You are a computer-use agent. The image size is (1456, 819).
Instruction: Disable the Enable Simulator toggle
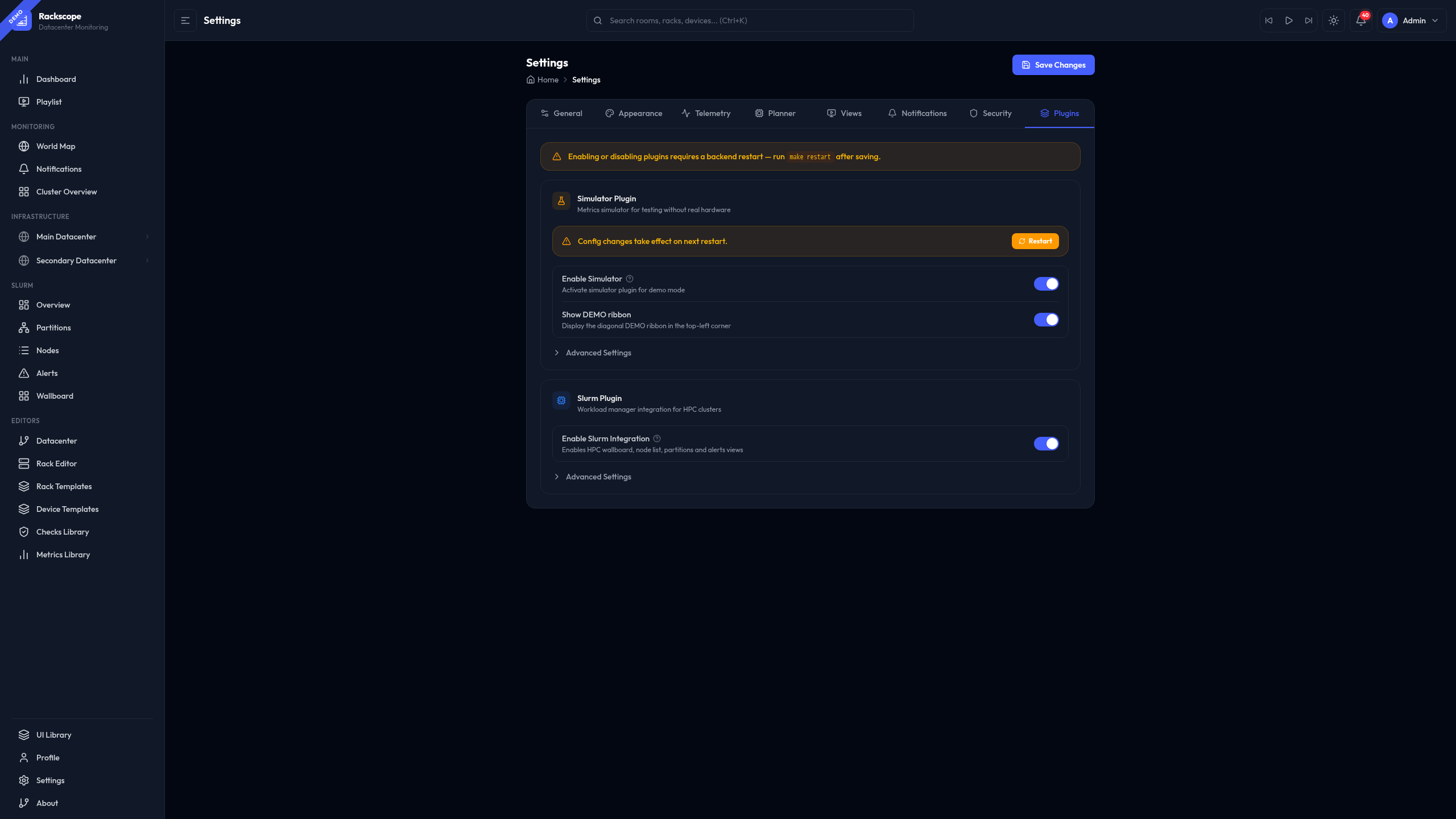point(1046,283)
